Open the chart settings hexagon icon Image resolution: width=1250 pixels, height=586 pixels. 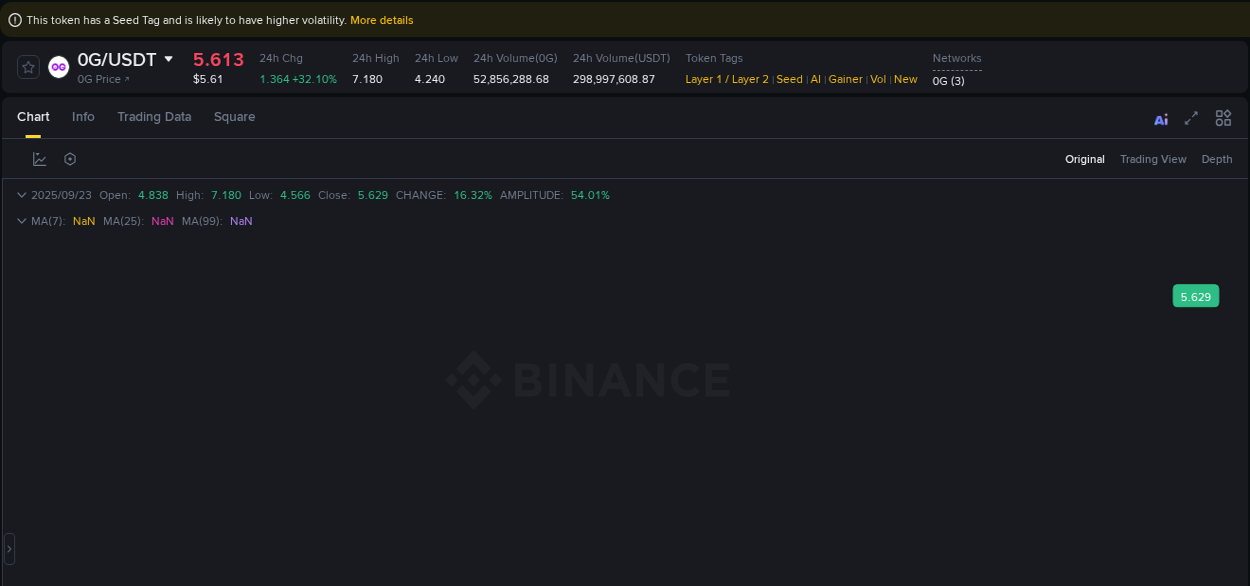pyautogui.click(x=69, y=158)
